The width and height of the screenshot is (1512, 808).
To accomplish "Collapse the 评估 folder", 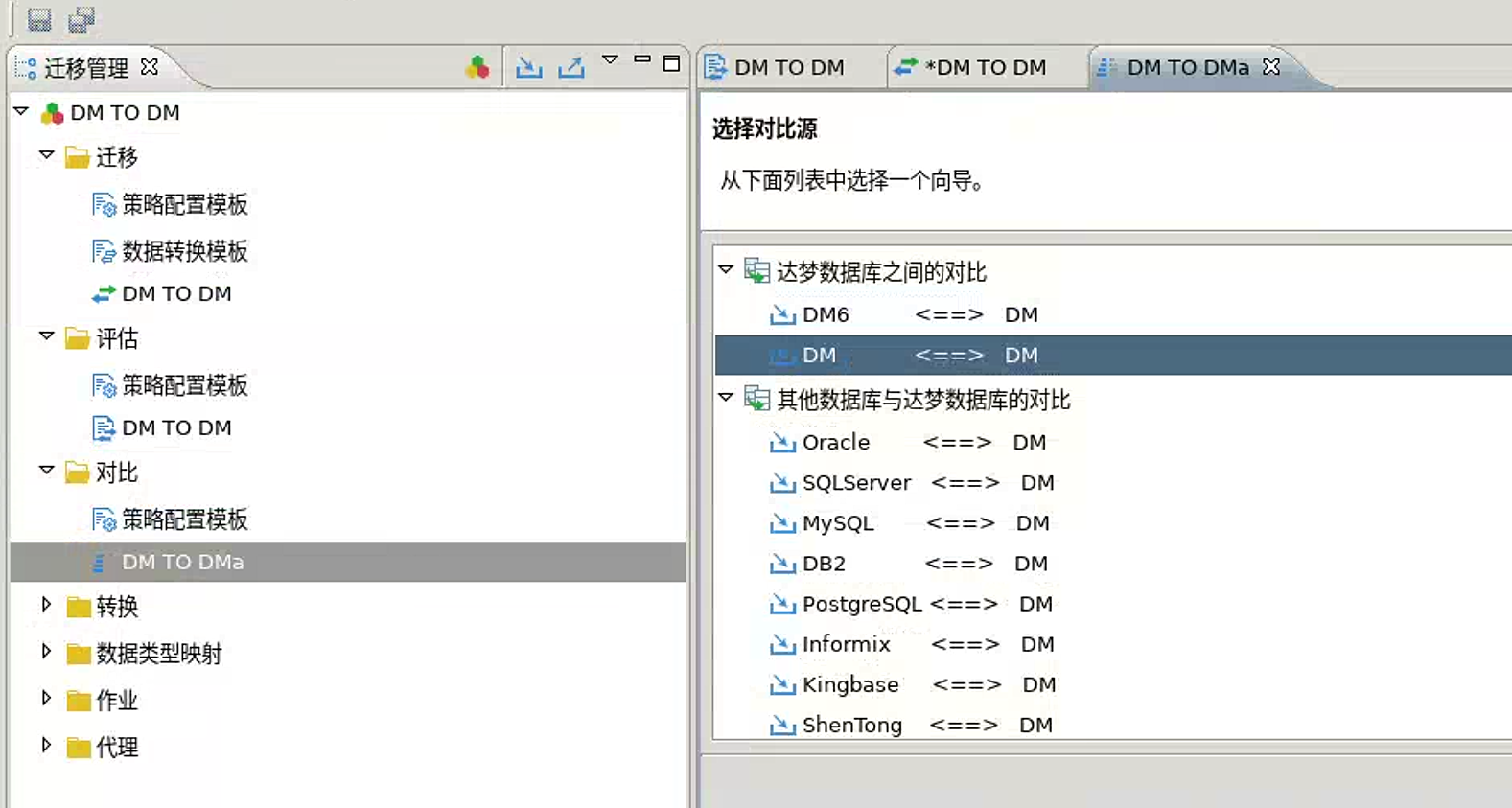I will (x=46, y=336).
